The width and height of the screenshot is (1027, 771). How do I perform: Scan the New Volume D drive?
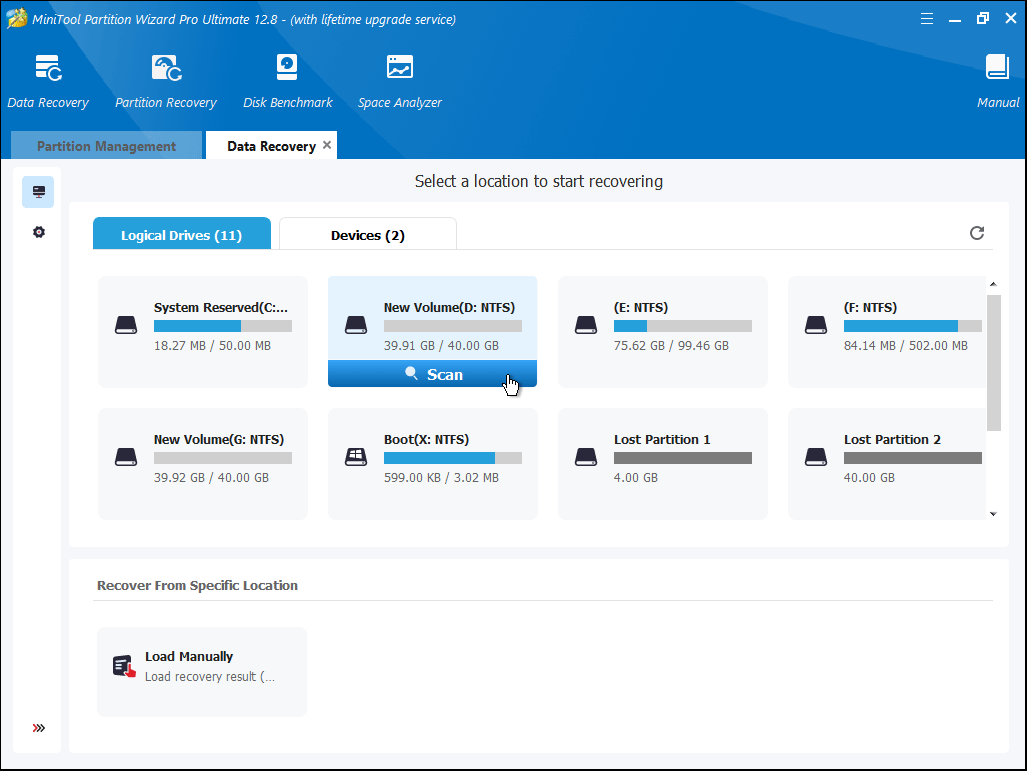[x=432, y=373]
